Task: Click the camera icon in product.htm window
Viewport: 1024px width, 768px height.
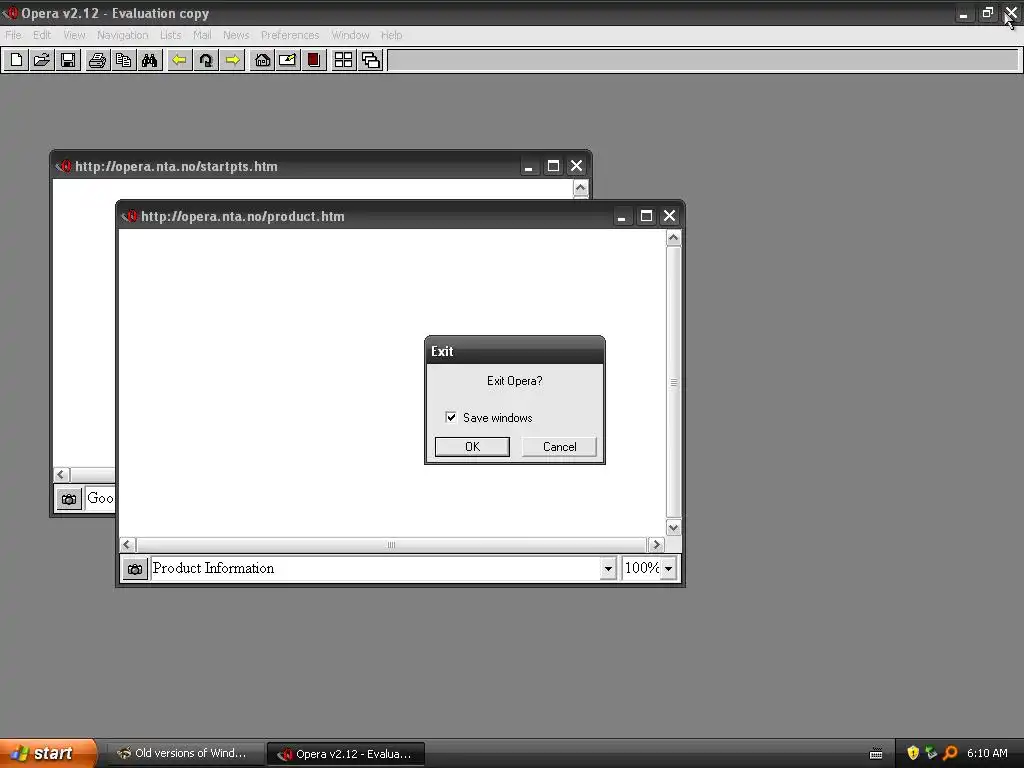Action: point(135,569)
